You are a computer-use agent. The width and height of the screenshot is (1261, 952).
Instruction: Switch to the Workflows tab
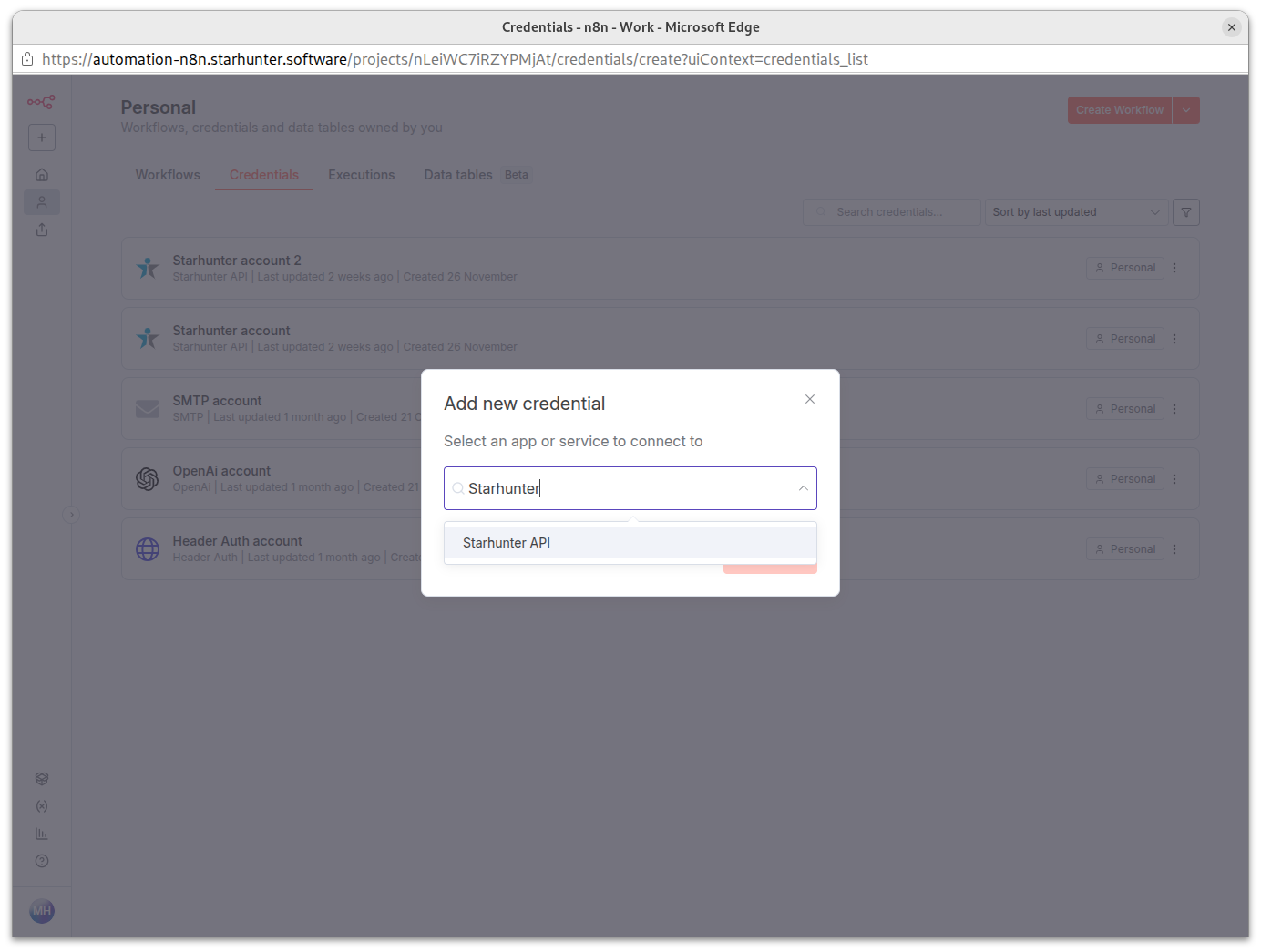click(x=168, y=175)
